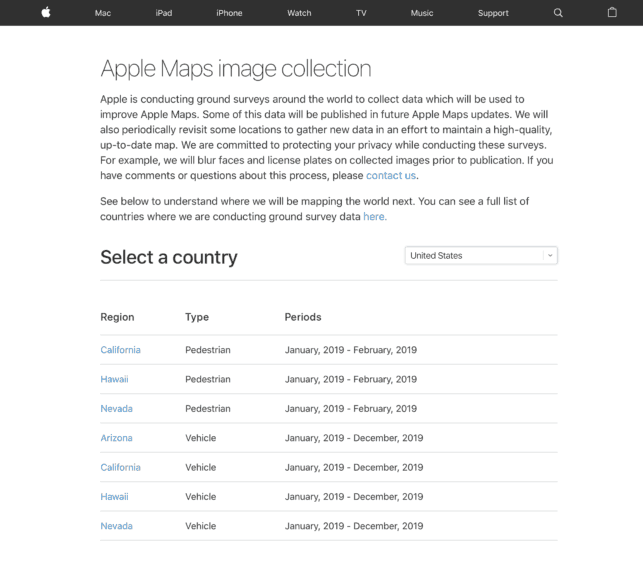
Task: Select Nevada in the Vehicle row
Action: coord(116,526)
